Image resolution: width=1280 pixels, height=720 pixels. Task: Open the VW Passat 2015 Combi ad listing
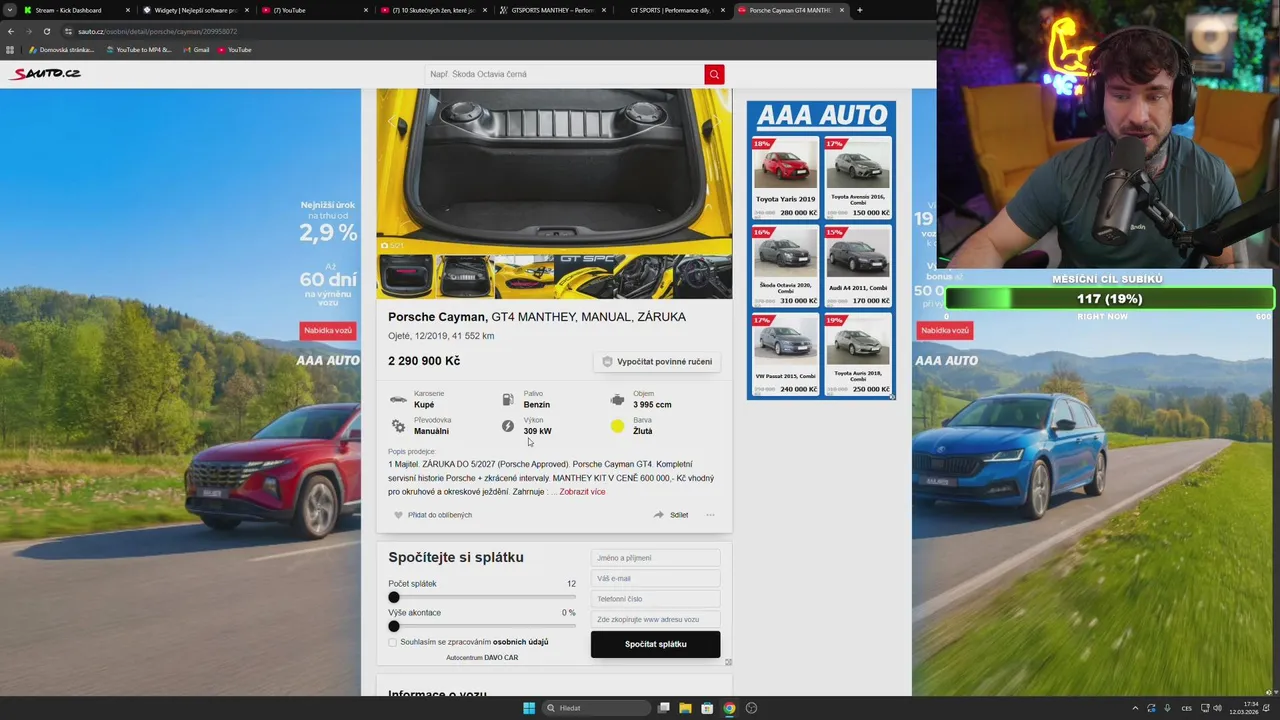click(x=785, y=354)
